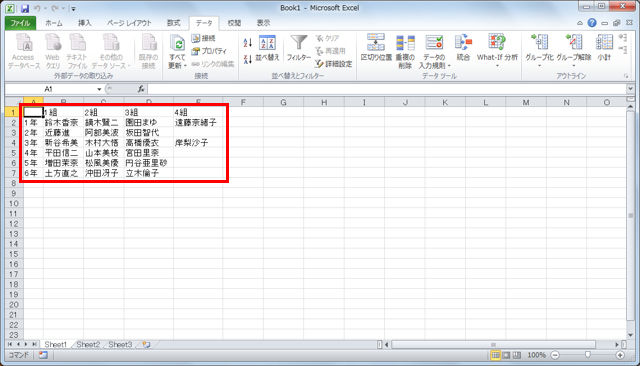Image resolution: width=640 pixels, height=366 pixels.
Task: Switch to Review (校閲) tab
Action: tap(234, 23)
